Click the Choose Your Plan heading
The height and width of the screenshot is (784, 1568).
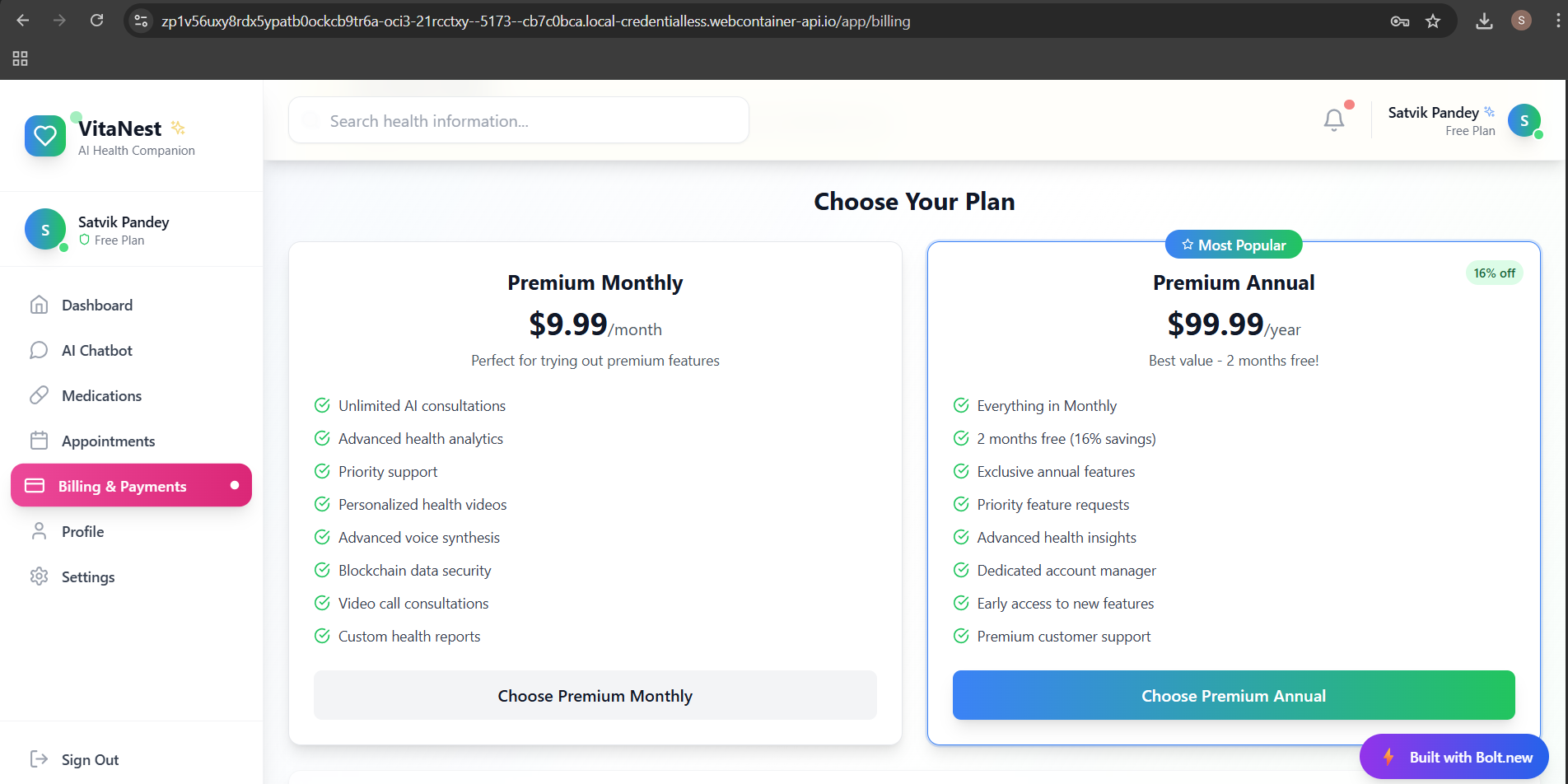pyautogui.click(x=914, y=202)
